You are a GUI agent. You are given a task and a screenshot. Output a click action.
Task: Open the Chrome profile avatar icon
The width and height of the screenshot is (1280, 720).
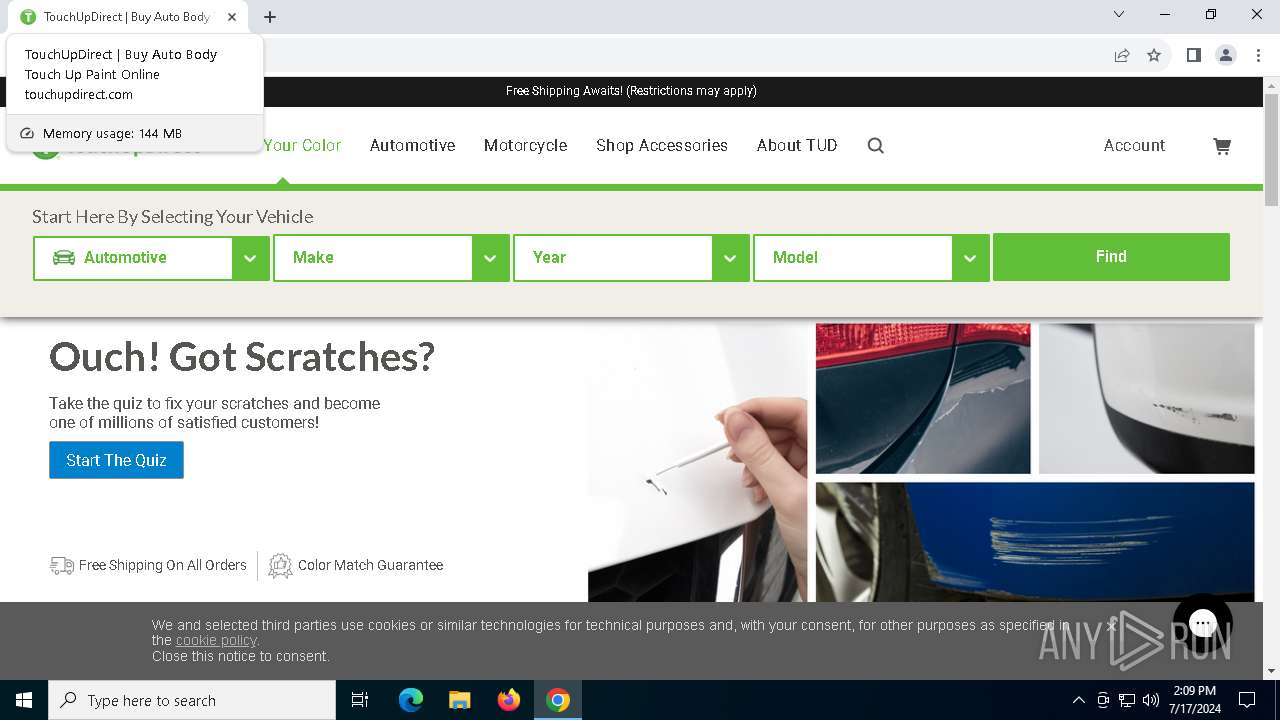(1226, 55)
